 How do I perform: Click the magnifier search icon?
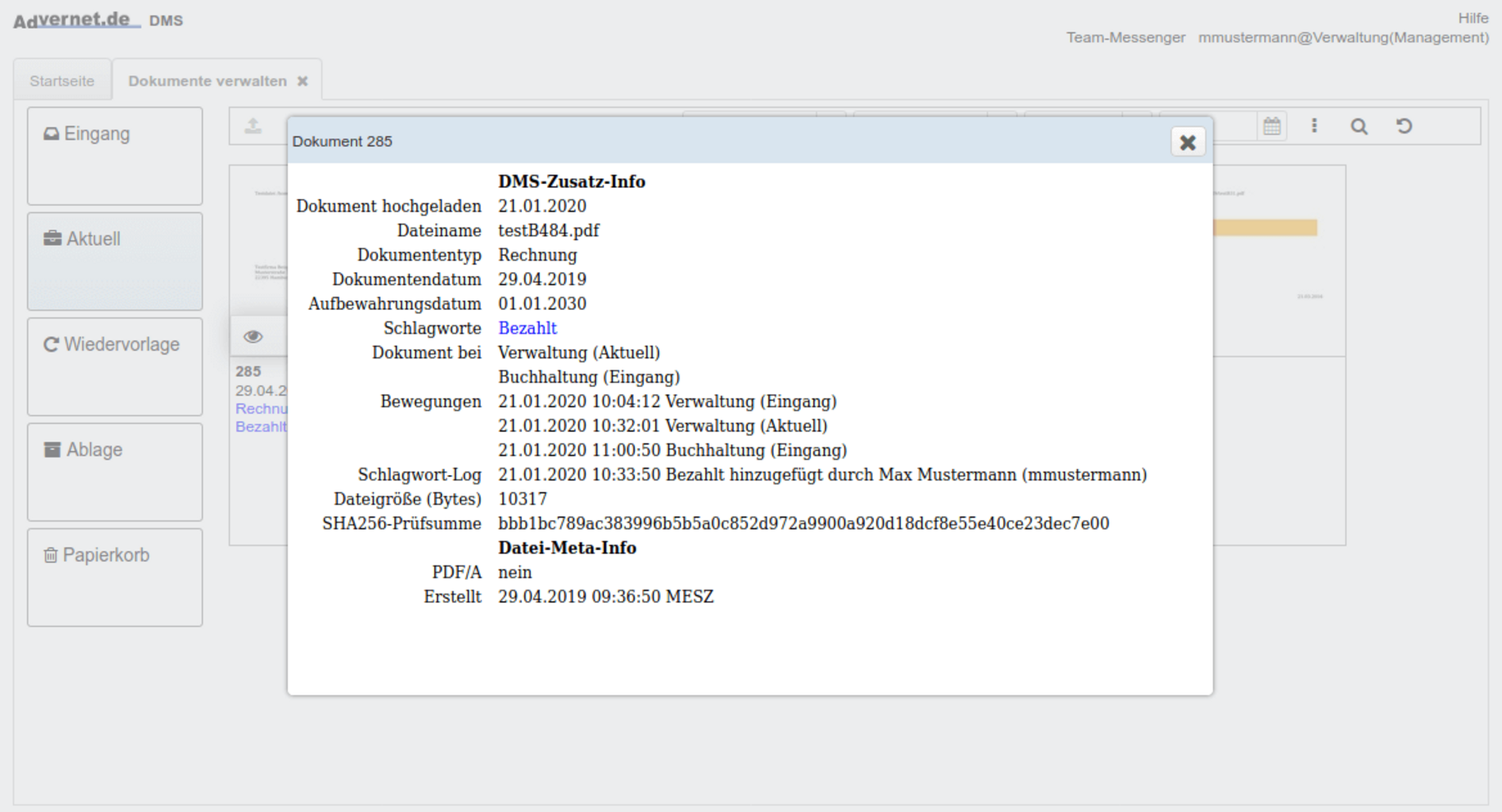[x=1358, y=127]
